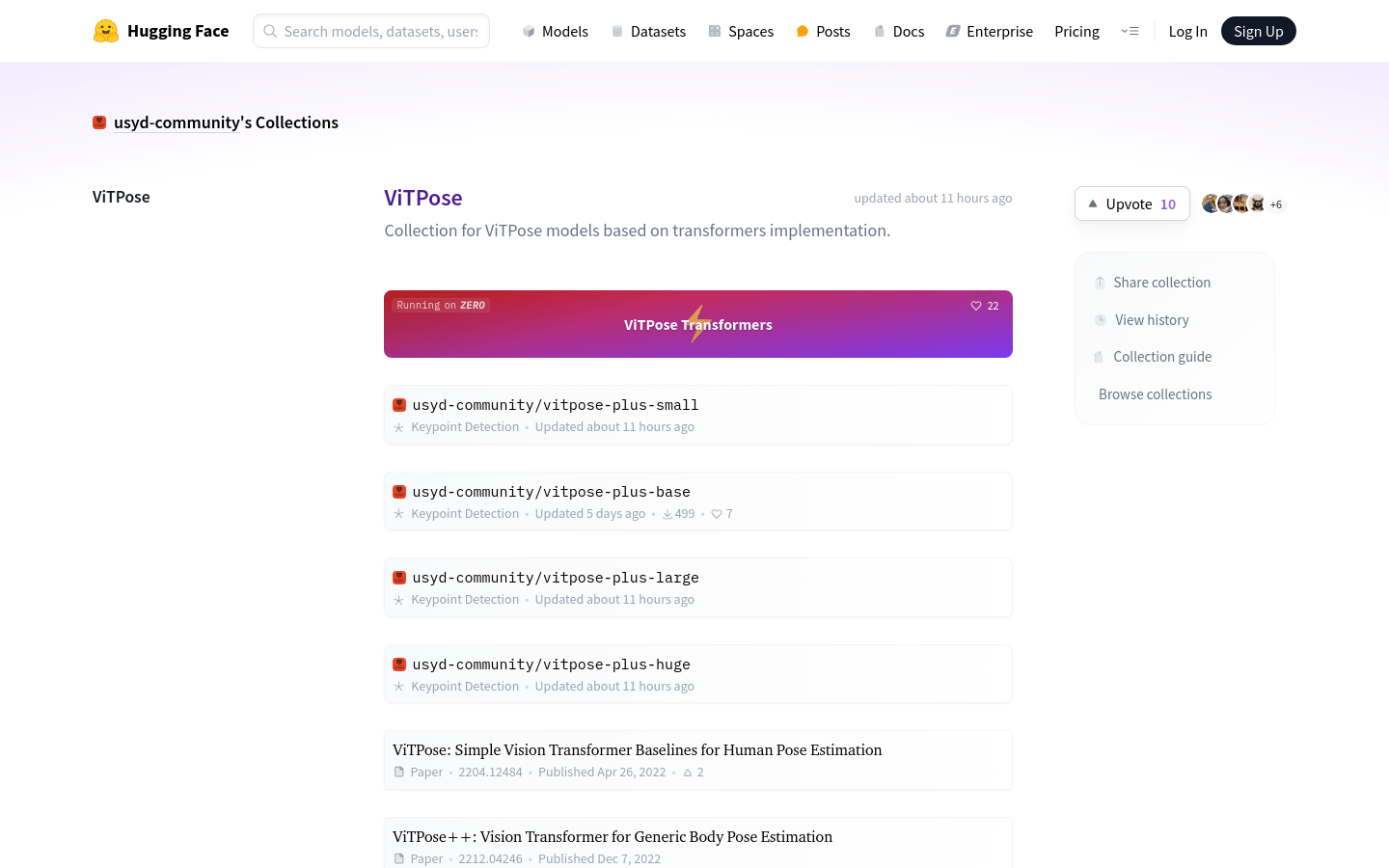Open the Datasets page

tap(648, 31)
